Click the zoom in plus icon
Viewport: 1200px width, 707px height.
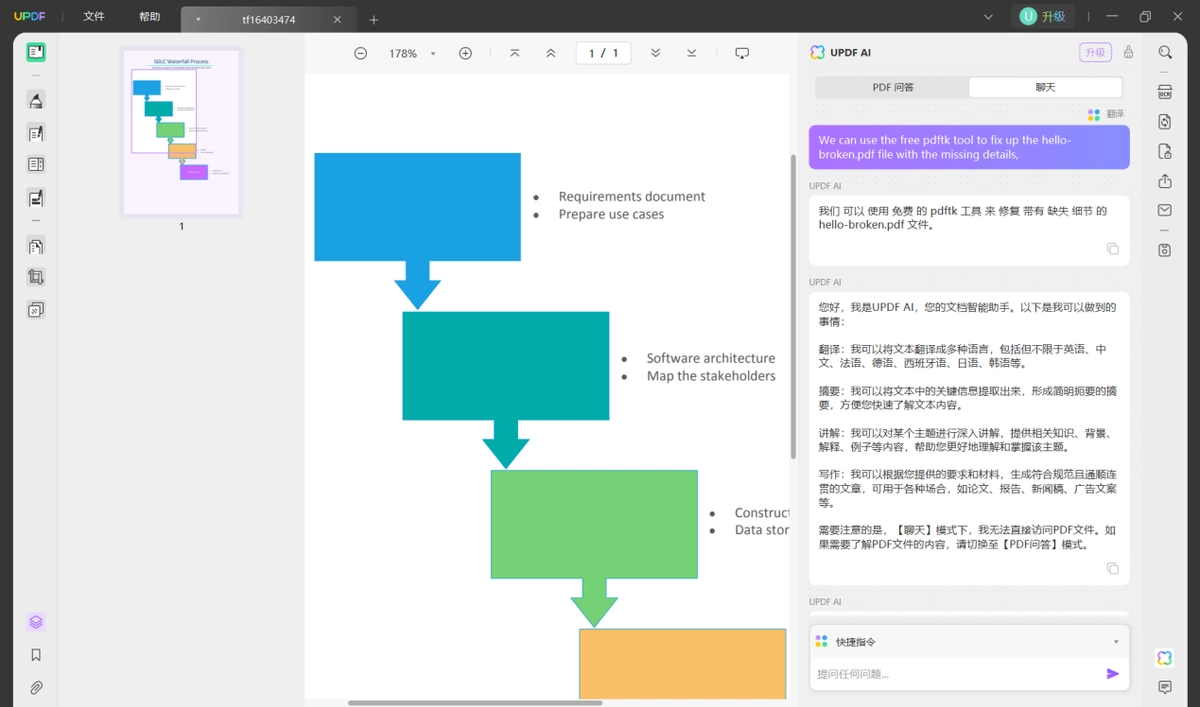[465, 53]
